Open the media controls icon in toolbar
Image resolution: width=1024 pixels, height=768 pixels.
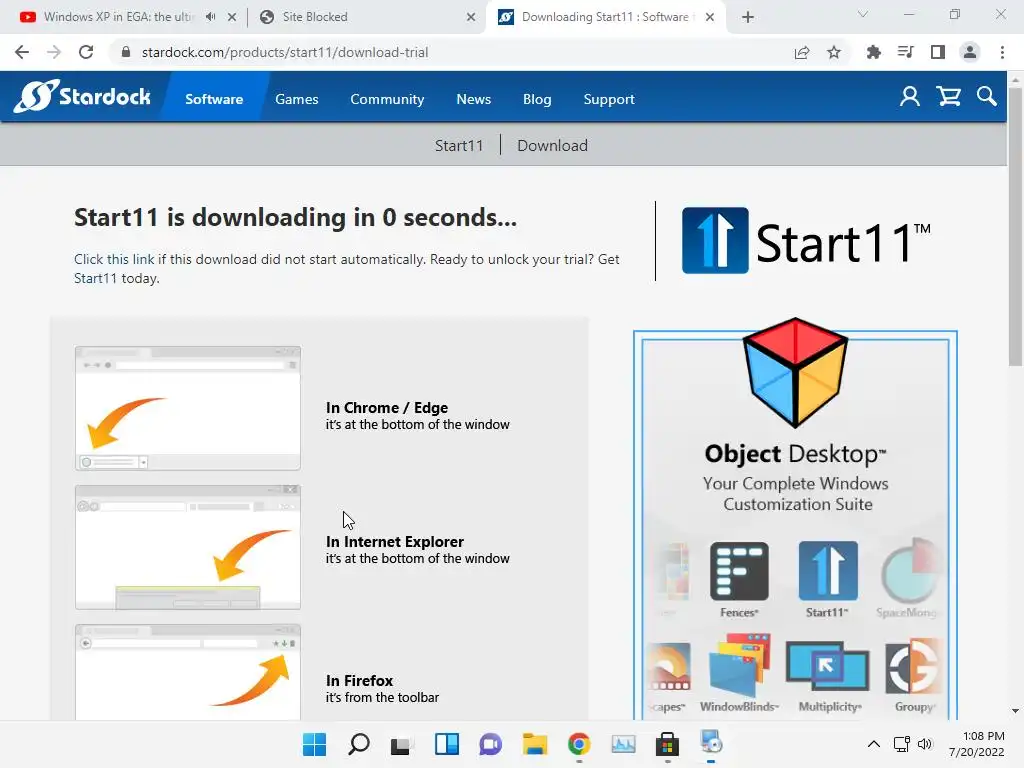coord(905,52)
